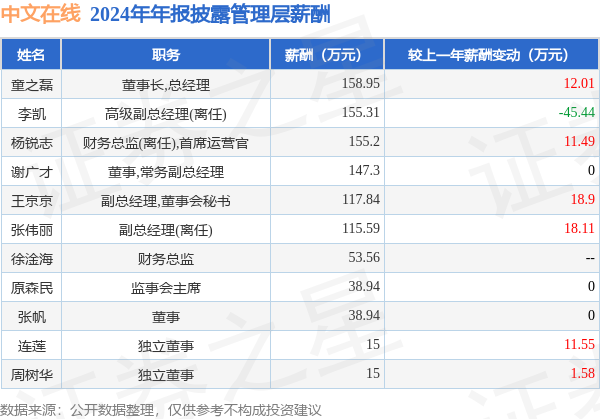Click the position 监事会主席
The height and width of the screenshot is (419, 600).
[166, 288]
